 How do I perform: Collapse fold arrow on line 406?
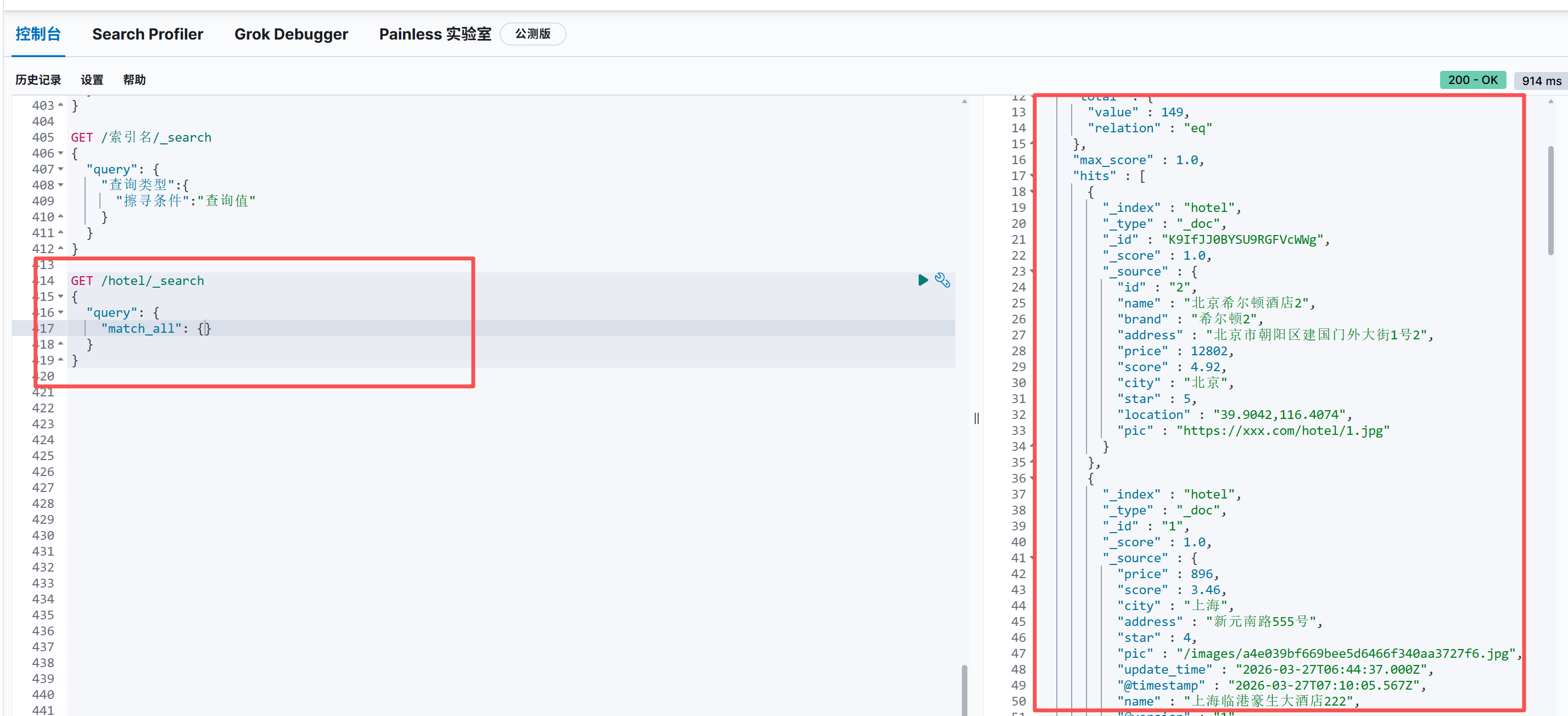(x=61, y=153)
